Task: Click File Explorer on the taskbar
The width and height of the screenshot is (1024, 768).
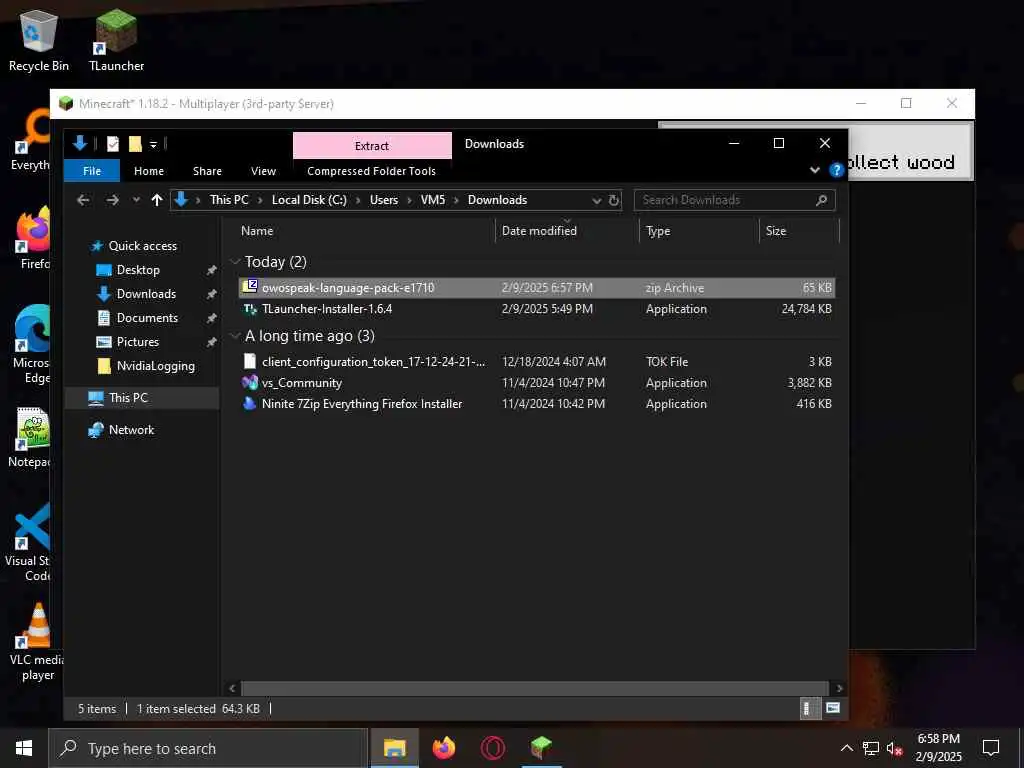Action: 394,748
